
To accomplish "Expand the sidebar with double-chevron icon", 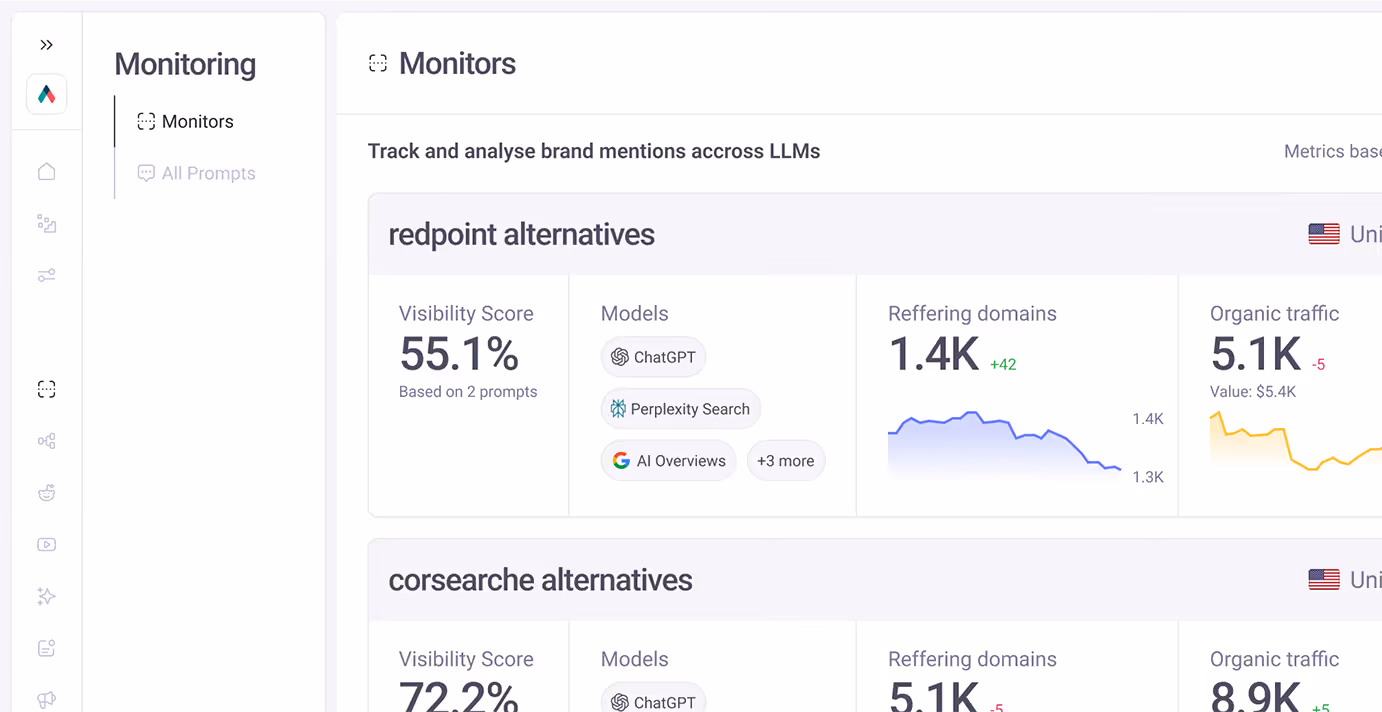I will pyautogui.click(x=46, y=45).
